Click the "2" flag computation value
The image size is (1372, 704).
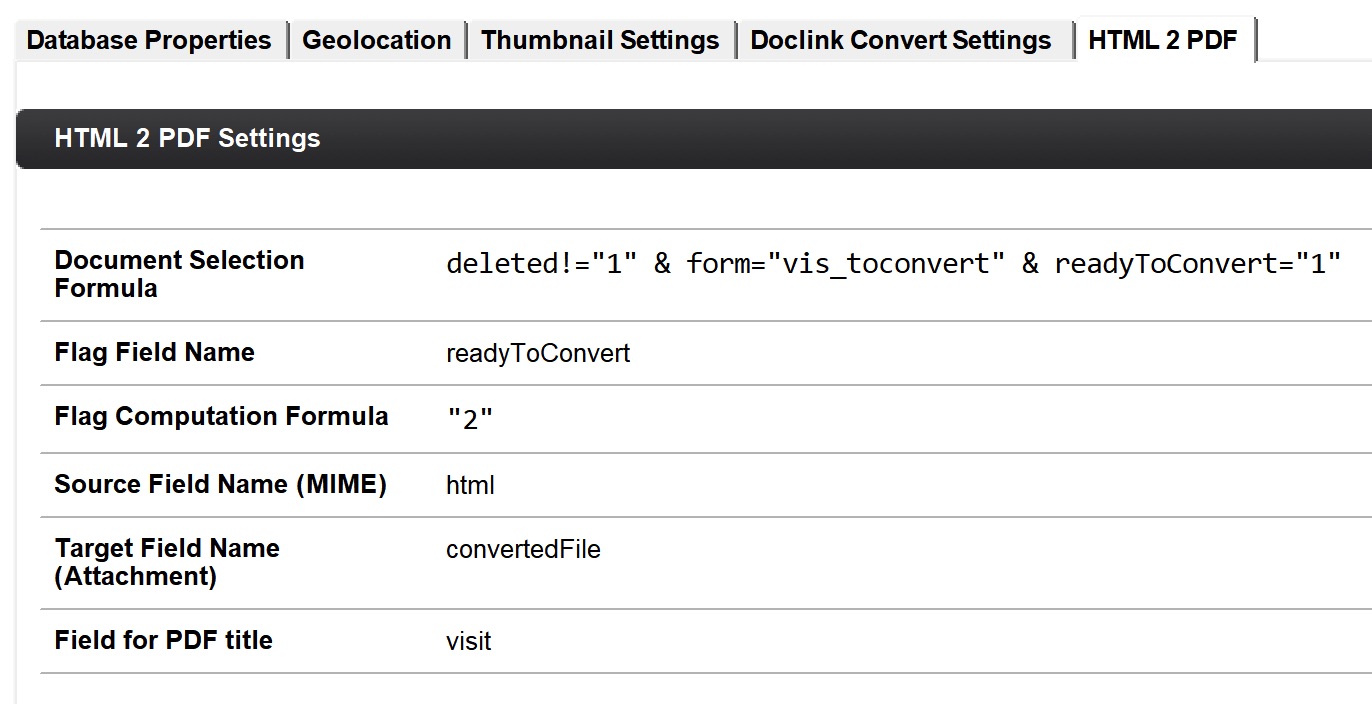pos(470,419)
